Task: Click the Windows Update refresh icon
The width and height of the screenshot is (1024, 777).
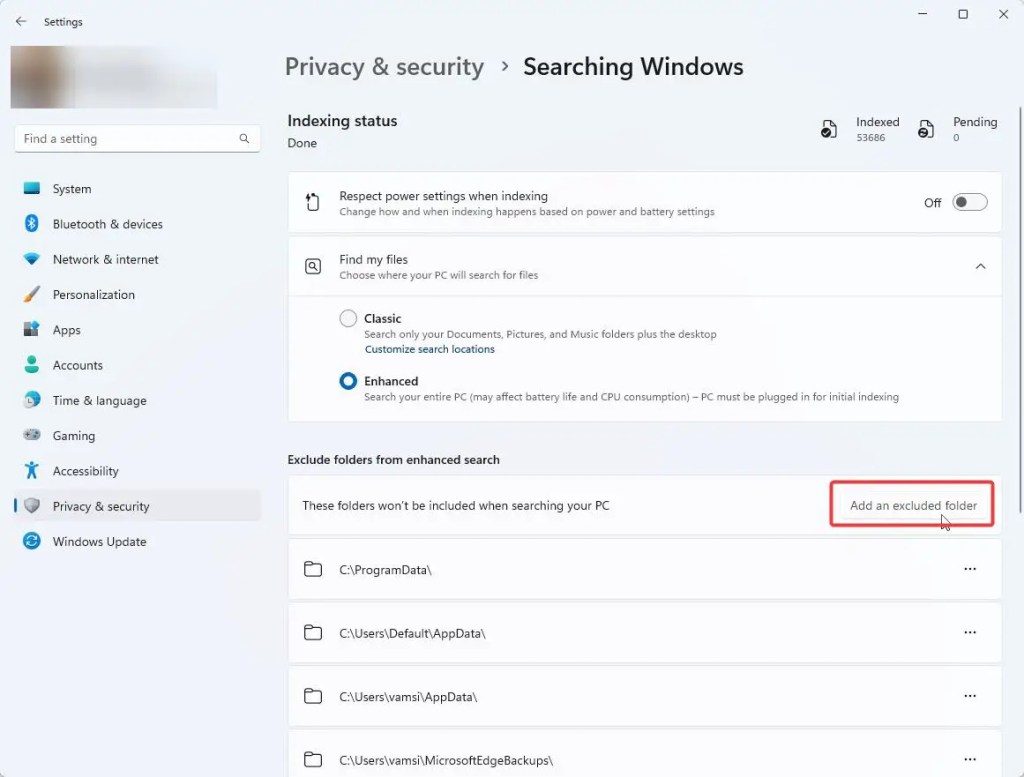Action: pyautogui.click(x=31, y=541)
